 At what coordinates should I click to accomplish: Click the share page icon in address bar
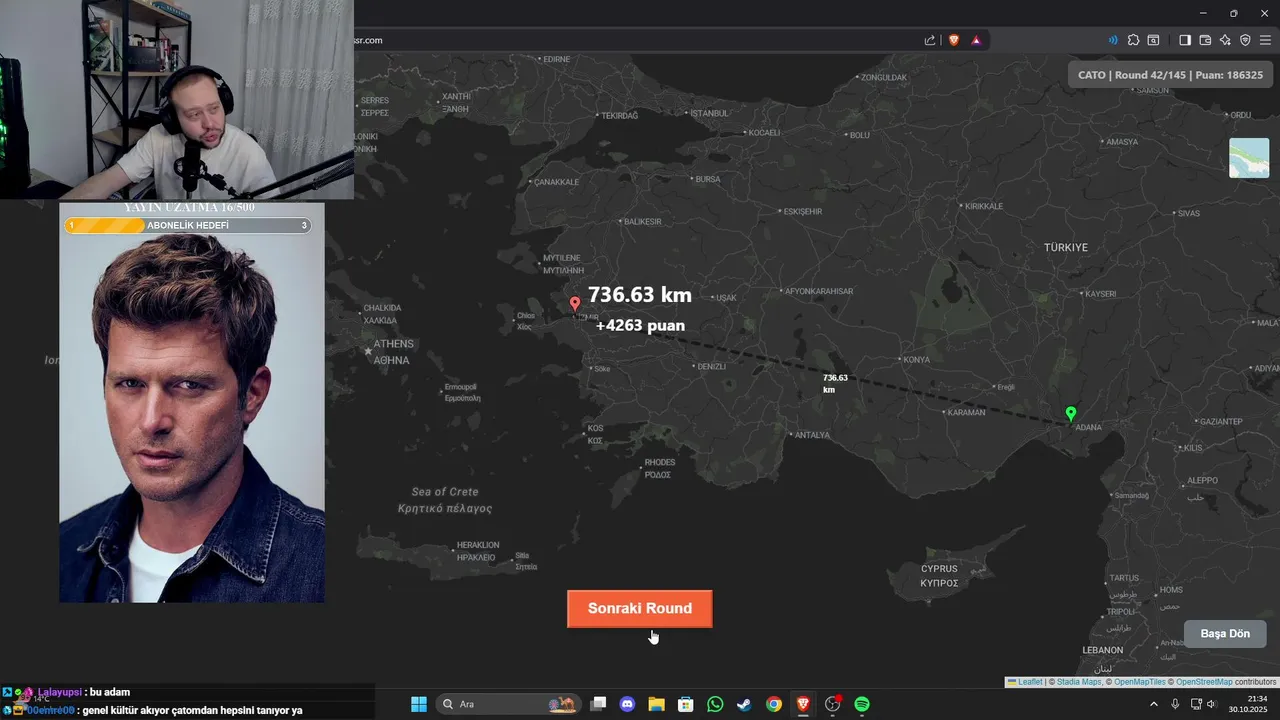[x=930, y=40]
